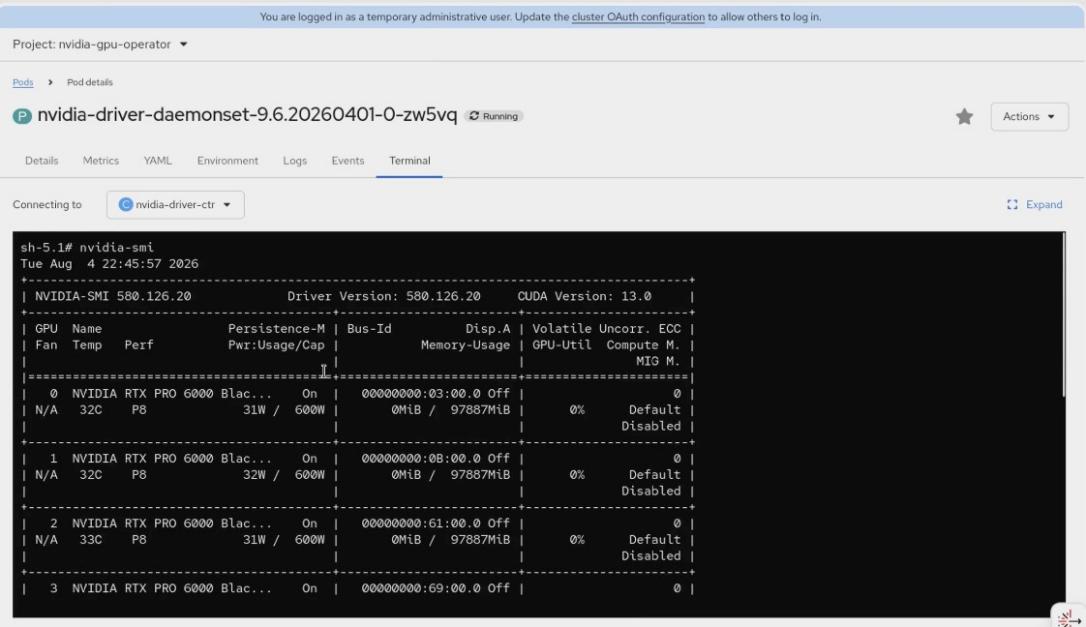
Task: Click the 'Connecting to' label
Action: (x=47, y=204)
